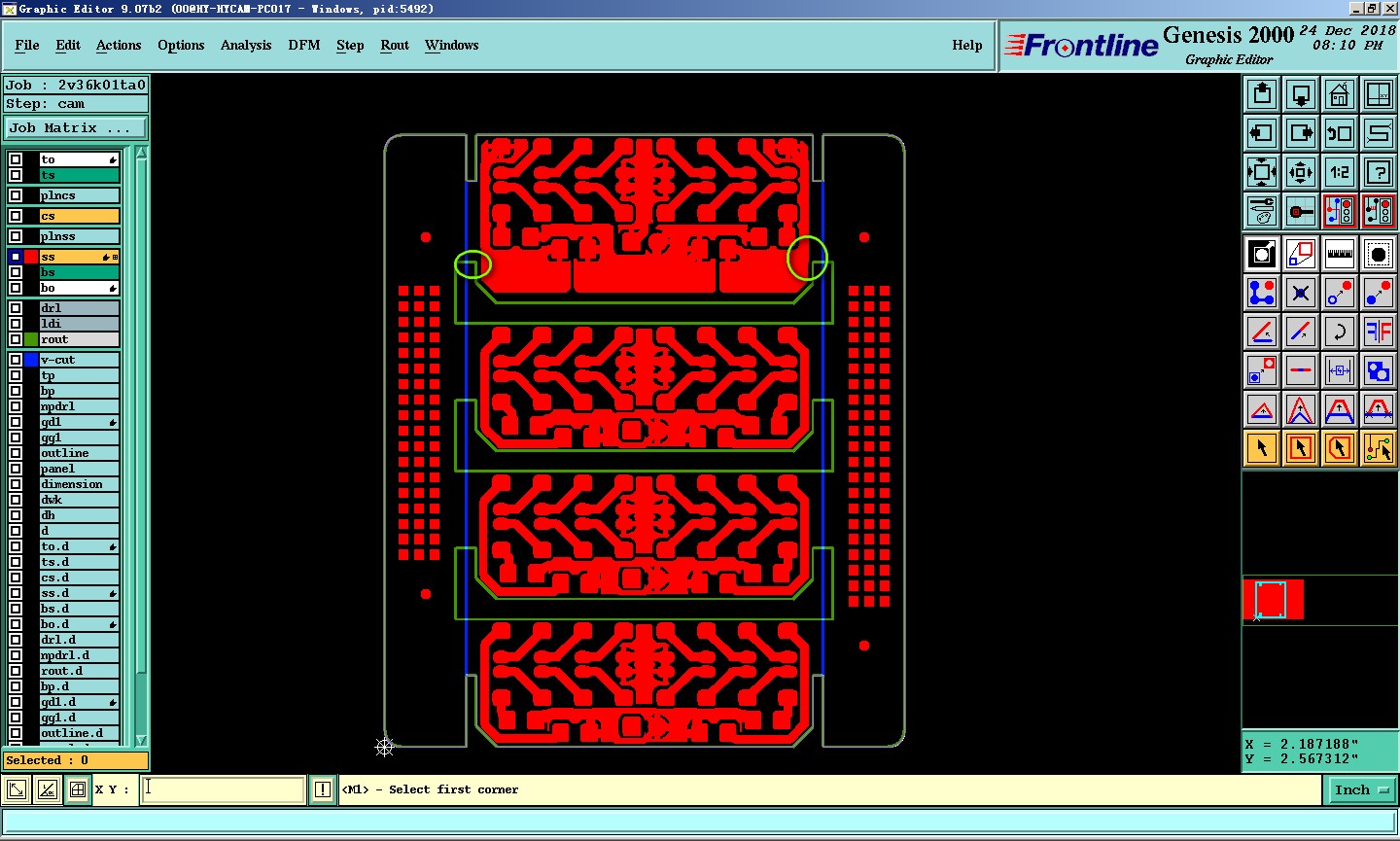Open the Job Matrix ... selector
This screenshot has height=841, width=1400.
[x=76, y=127]
